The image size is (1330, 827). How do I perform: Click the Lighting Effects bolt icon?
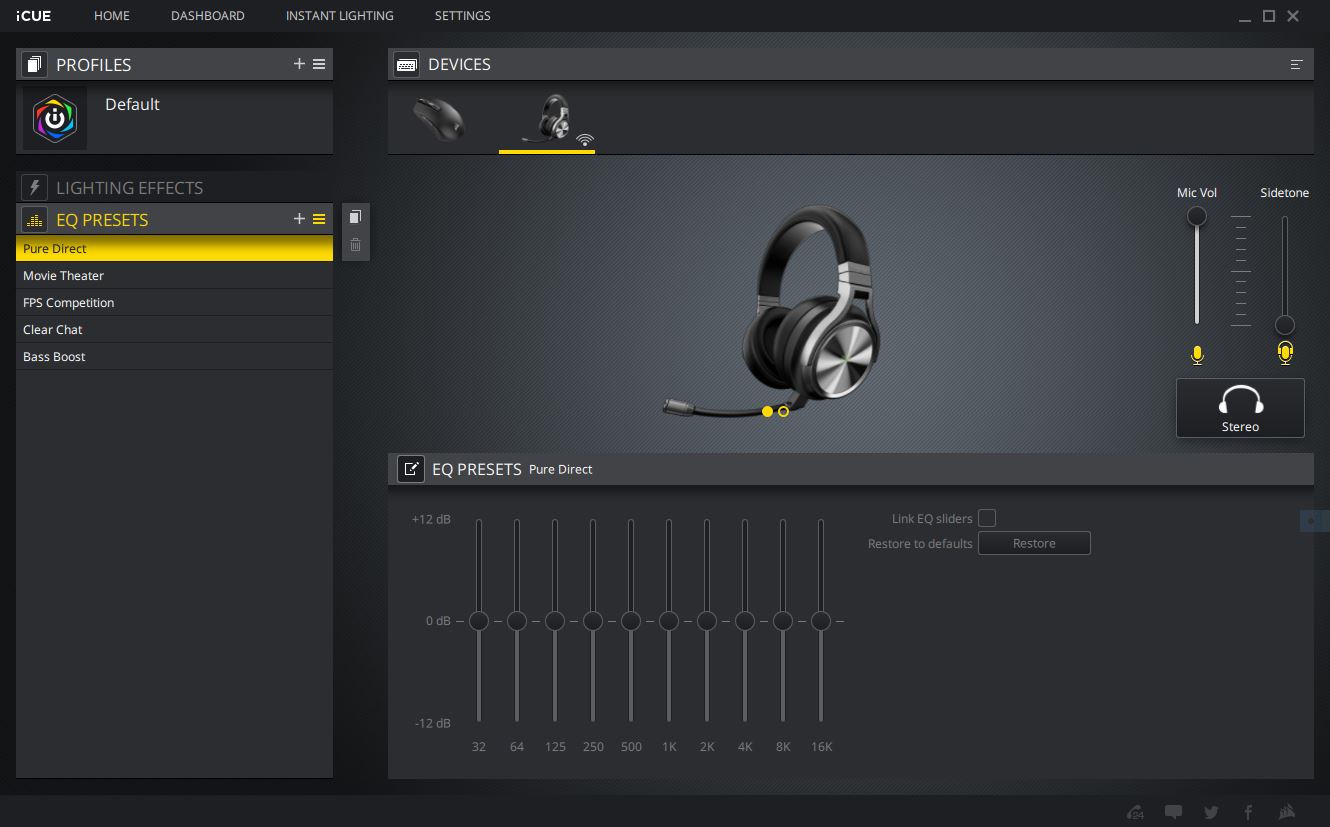pyautogui.click(x=34, y=188)
